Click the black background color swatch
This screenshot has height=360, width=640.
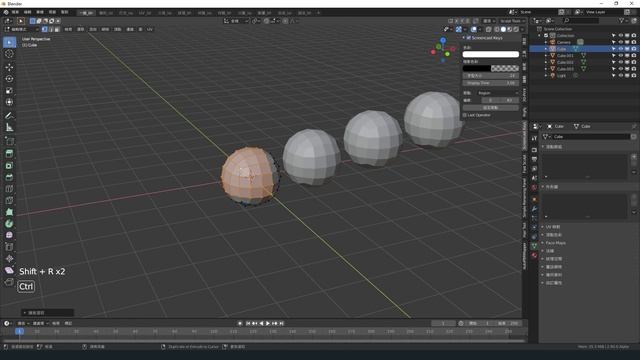(x=491, y=68)
